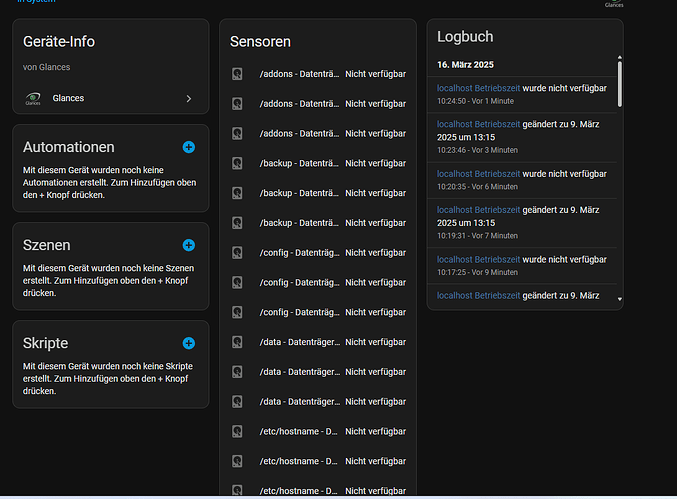Viewport: 677px width, 499px height.
Task: Open localhost Betriebszeit link from the 10:23:46 entry
Action: click(478, 124)
